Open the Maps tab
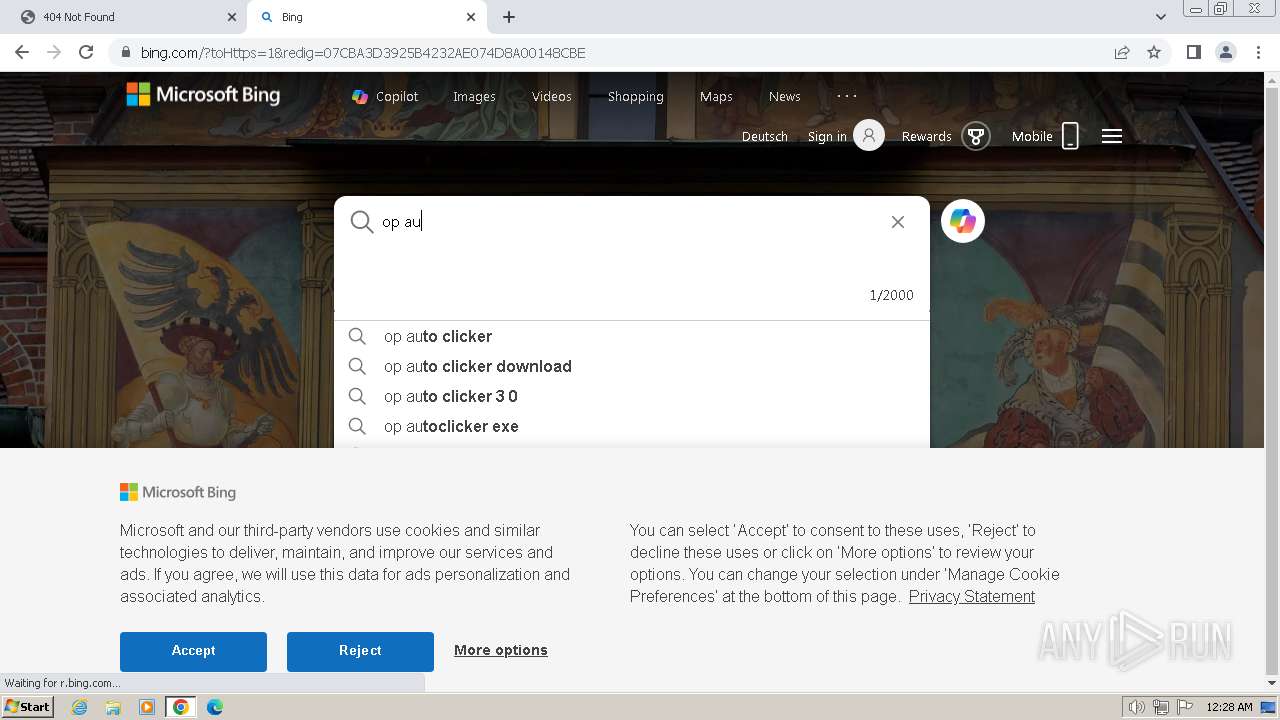The height and width of the screenshot is (720, 1280). pyautogui.click(x=716, y=96)
